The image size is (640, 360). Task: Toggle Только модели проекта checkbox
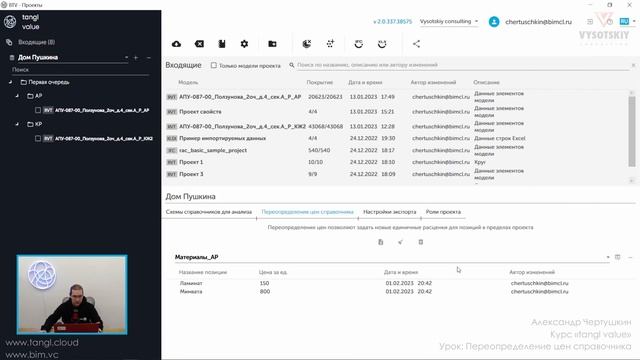click(213, 65)
